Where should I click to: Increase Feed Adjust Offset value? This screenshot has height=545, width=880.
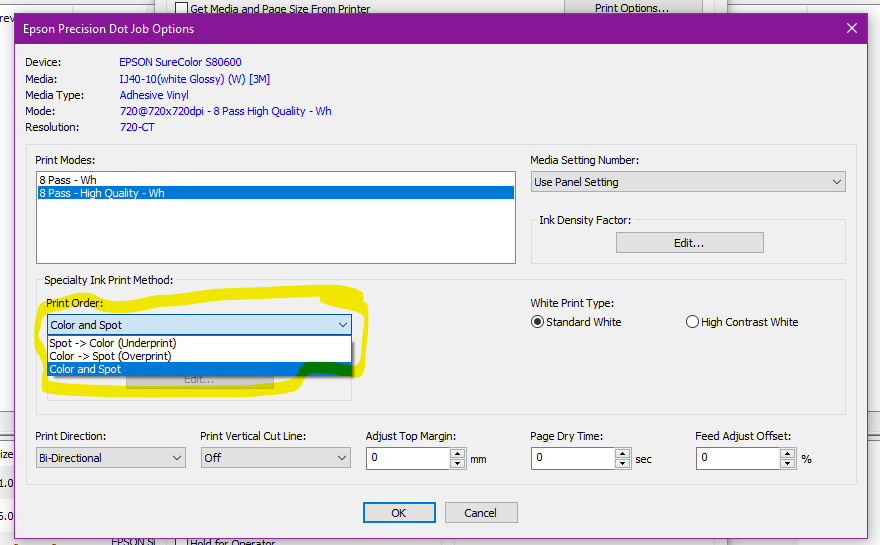click(788, 454)
